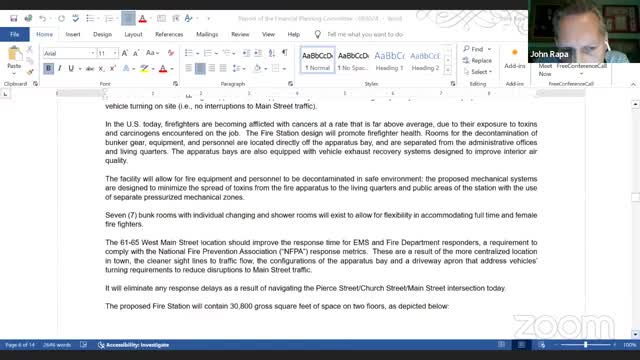Image resolution: width=640 pixels, height=360 pixels.
Task: Click the Bullets list icon
Action: click(189, 53)
